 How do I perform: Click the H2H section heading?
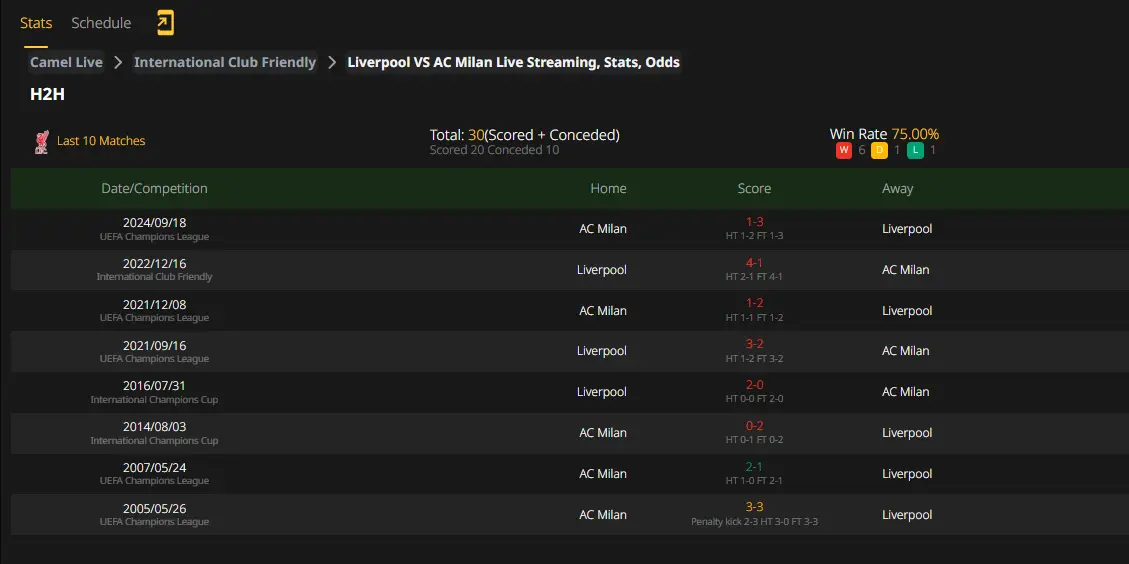tap(48, 94)
